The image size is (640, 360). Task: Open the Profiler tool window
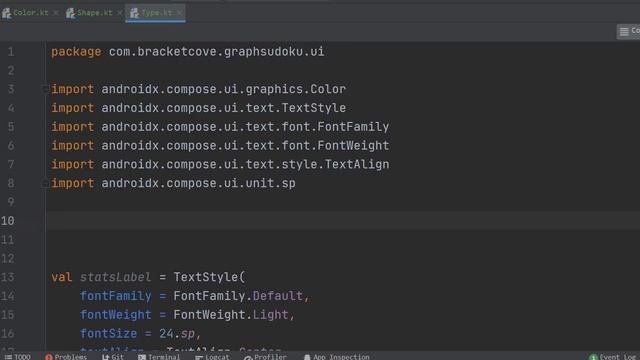pyautogui.click(x=265, y=357)
